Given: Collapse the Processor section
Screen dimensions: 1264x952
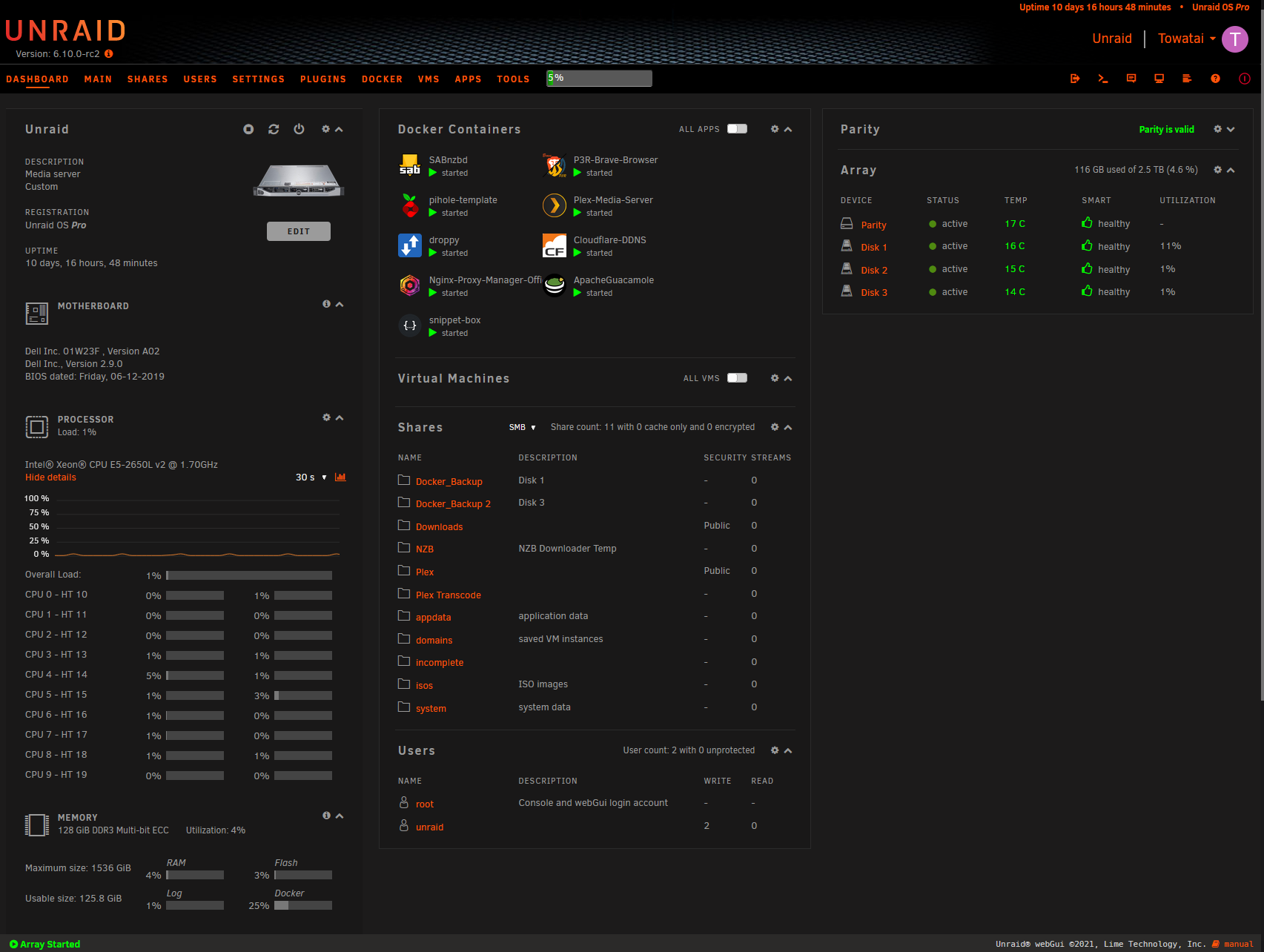Looking at the screenshot, I should (340, 417).
